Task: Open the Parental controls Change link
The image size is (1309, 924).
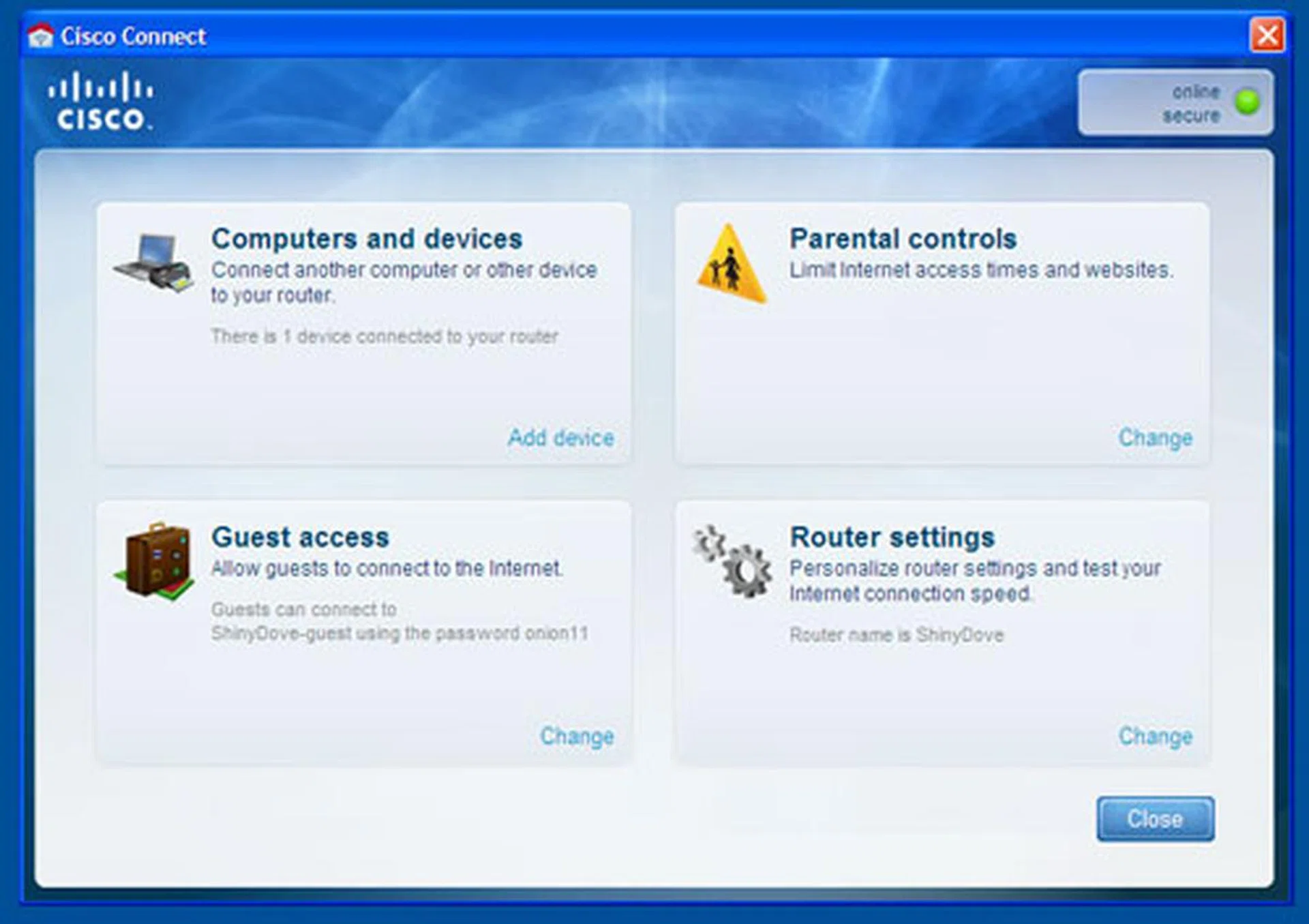Action: [x=1155, y=438]
